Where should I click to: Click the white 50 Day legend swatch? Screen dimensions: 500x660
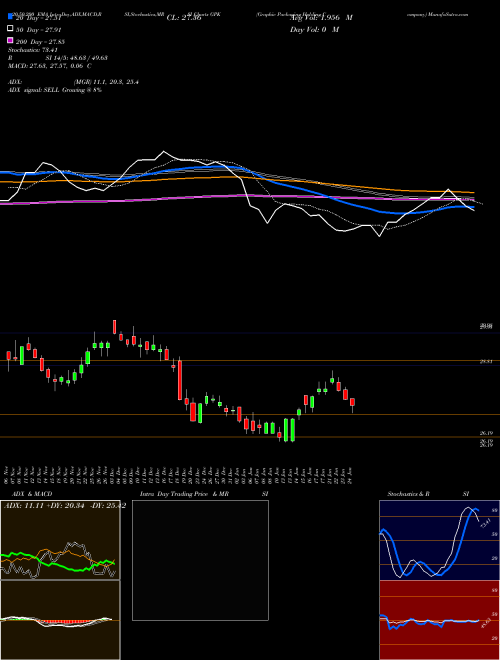10,29
